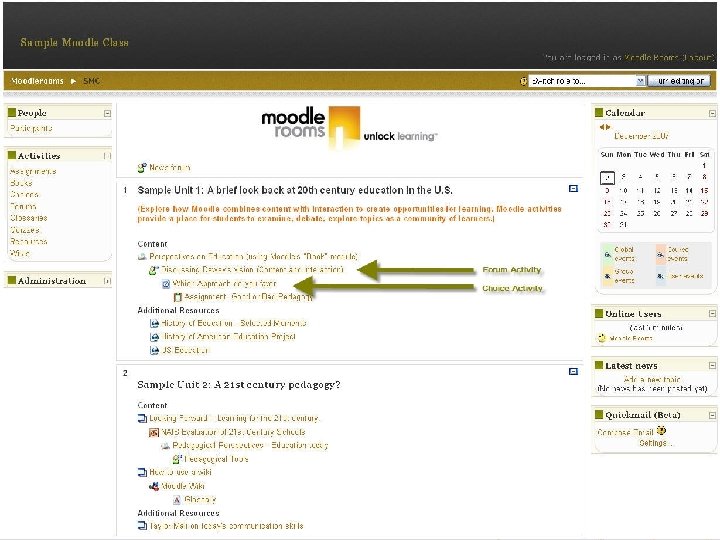Open the Switch role to dropdown
This screenshot has width=720, height=540.
click(587, 81)
